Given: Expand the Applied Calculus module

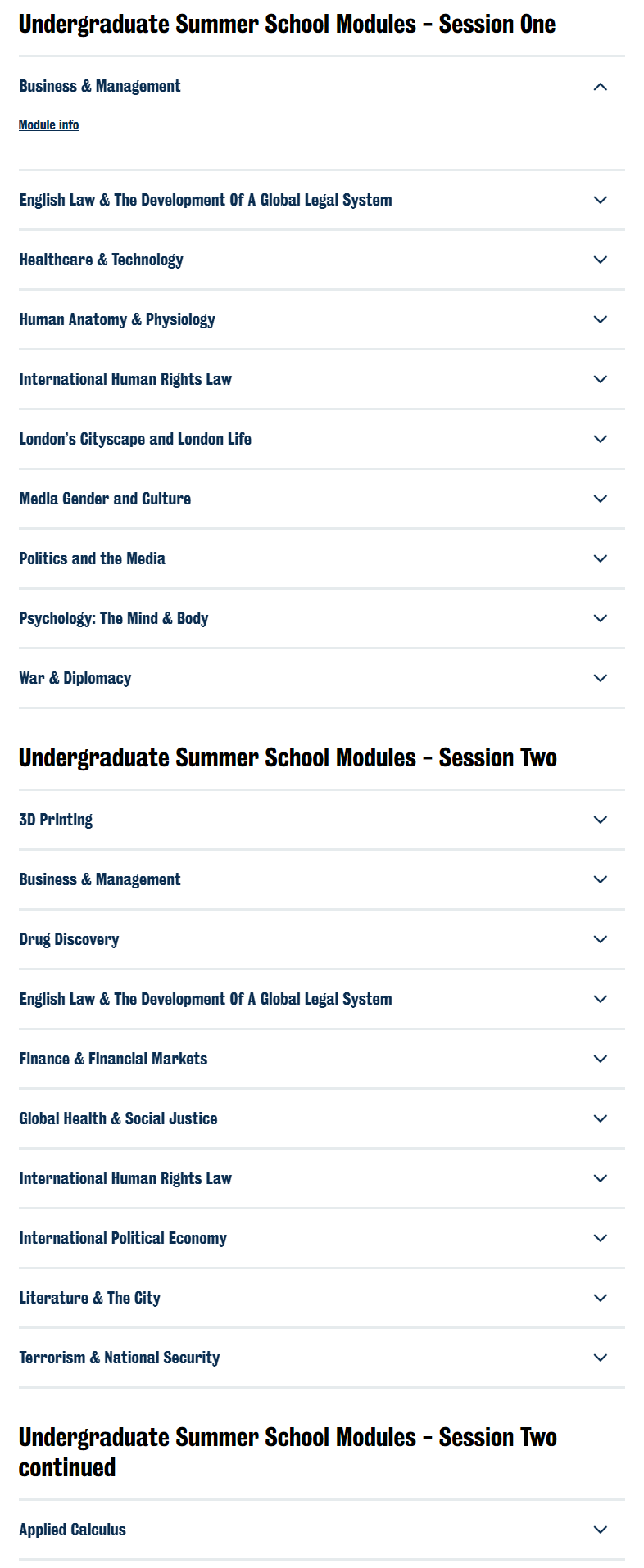Looking at the screenshot, I should point(73,1530).
